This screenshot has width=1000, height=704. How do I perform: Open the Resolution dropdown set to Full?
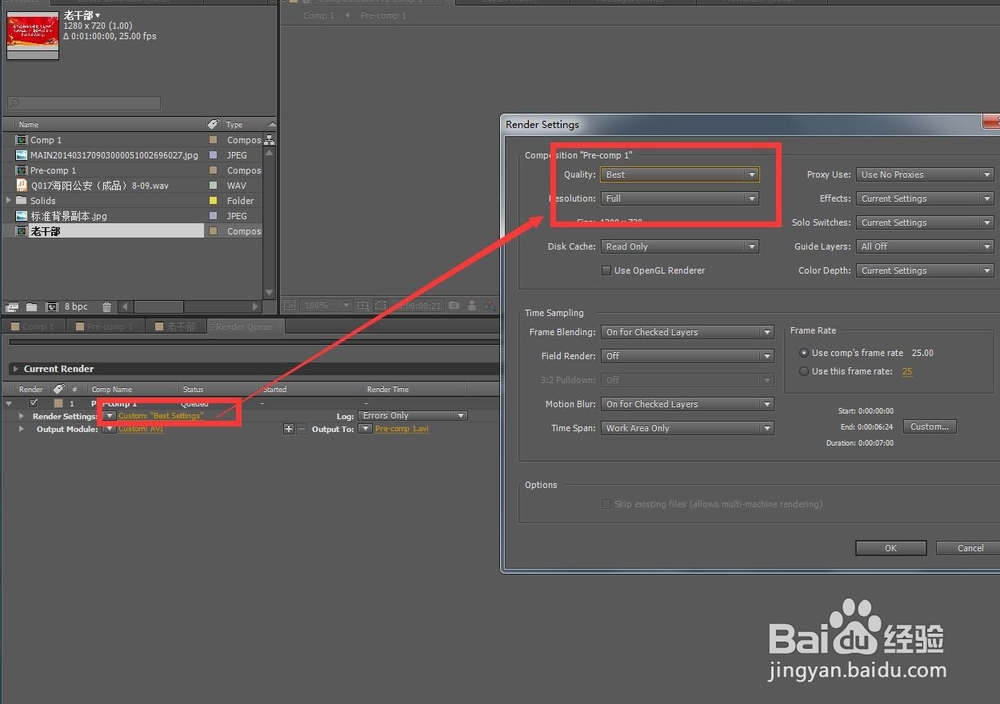tap(680, 199)
